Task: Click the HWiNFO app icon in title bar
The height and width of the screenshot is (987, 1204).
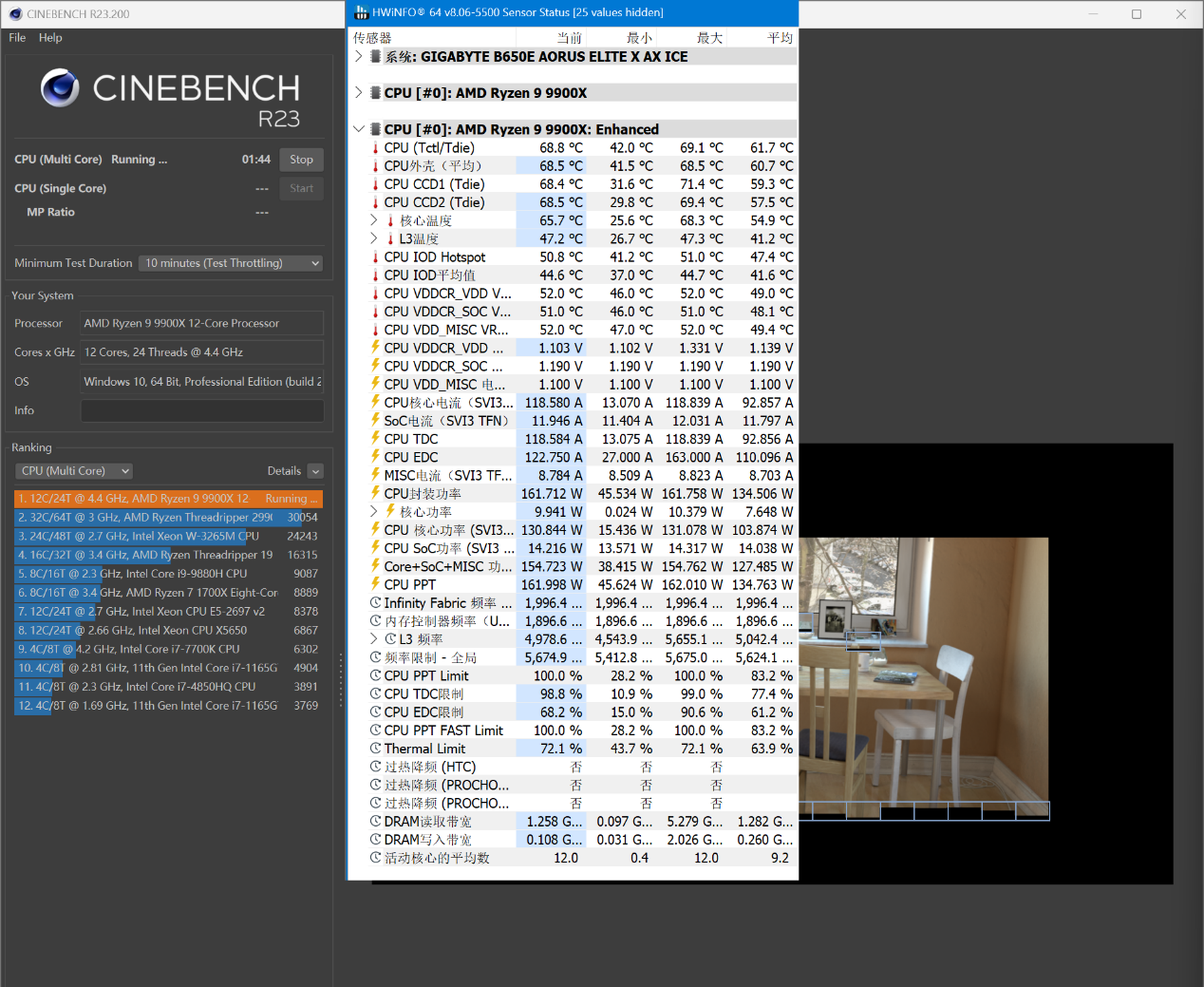Action: 361,13
